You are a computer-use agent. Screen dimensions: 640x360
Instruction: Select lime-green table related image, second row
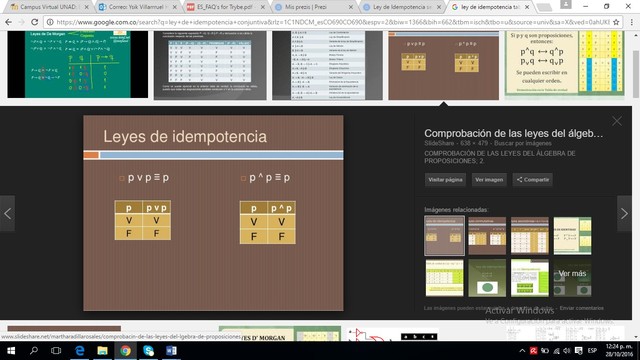[444, 278]
